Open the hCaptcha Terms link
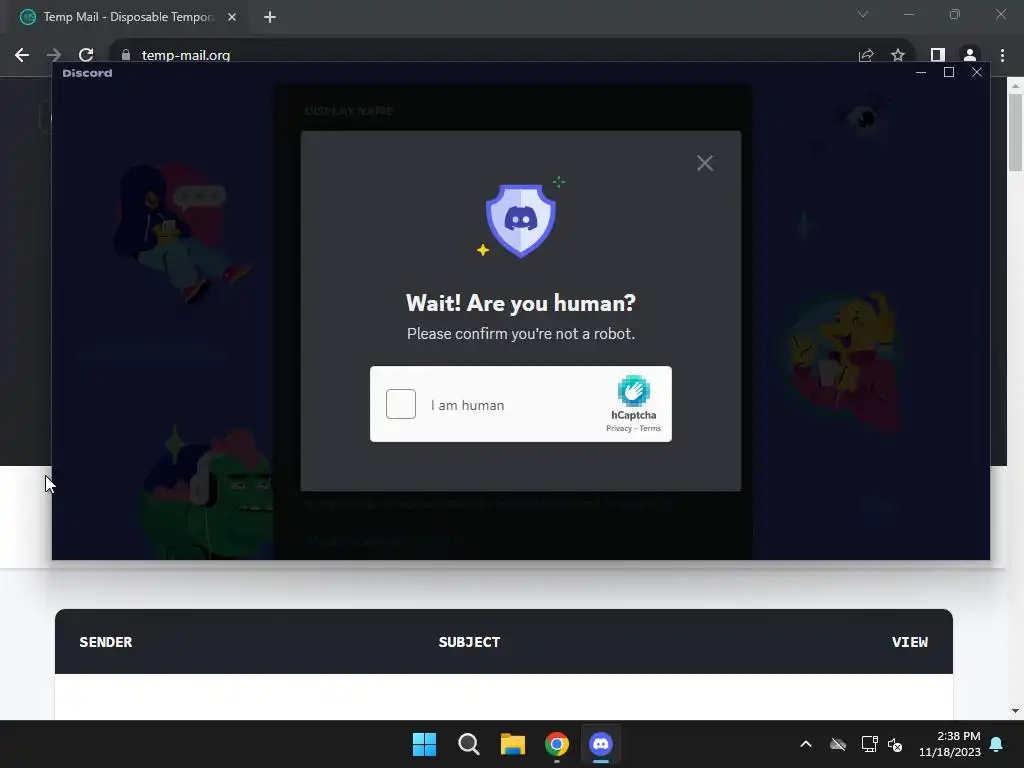This screenshot has height=768, width=1024. point(650,428)
